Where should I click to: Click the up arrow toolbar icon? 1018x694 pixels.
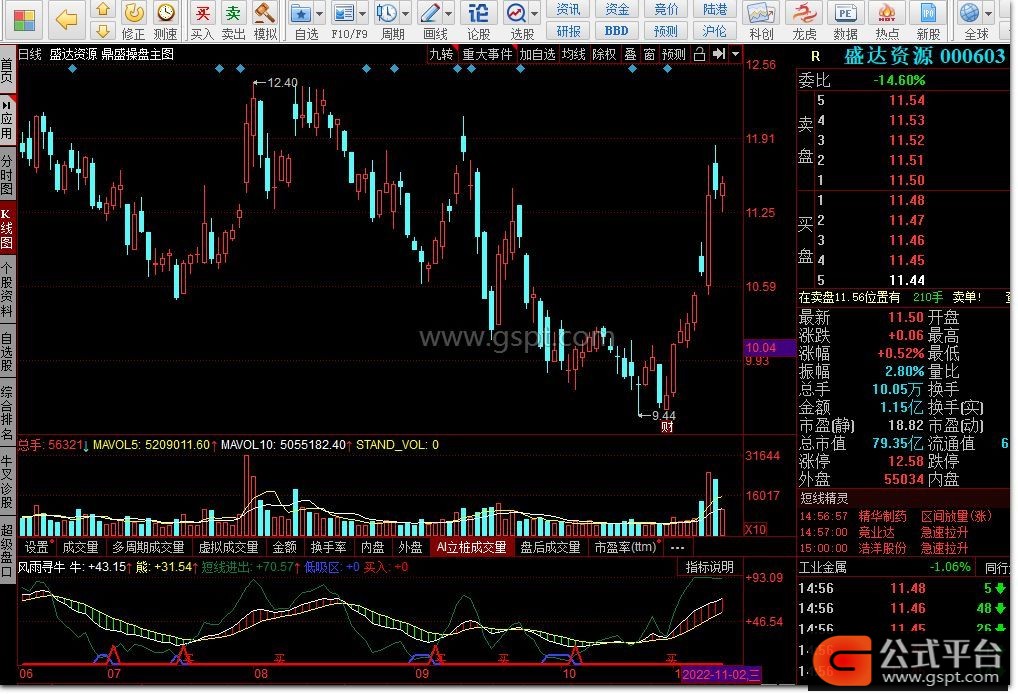click(103, 9)
